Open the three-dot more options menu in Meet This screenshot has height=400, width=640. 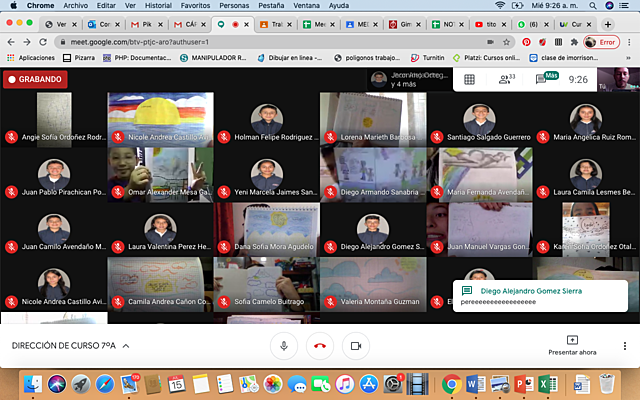[x=624, y=346]
